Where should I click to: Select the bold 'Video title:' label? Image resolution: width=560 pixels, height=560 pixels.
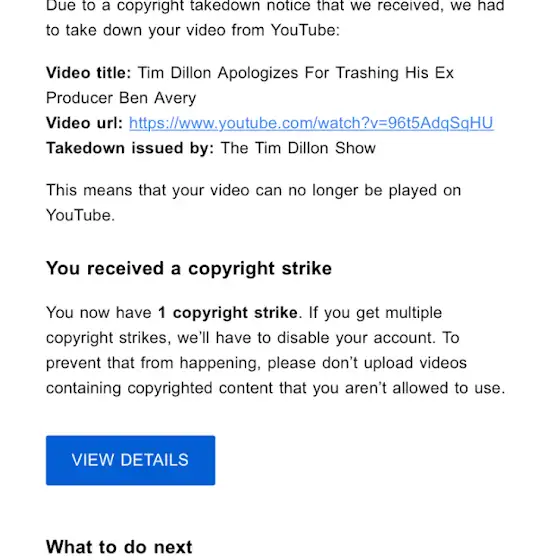coord(89,73)
